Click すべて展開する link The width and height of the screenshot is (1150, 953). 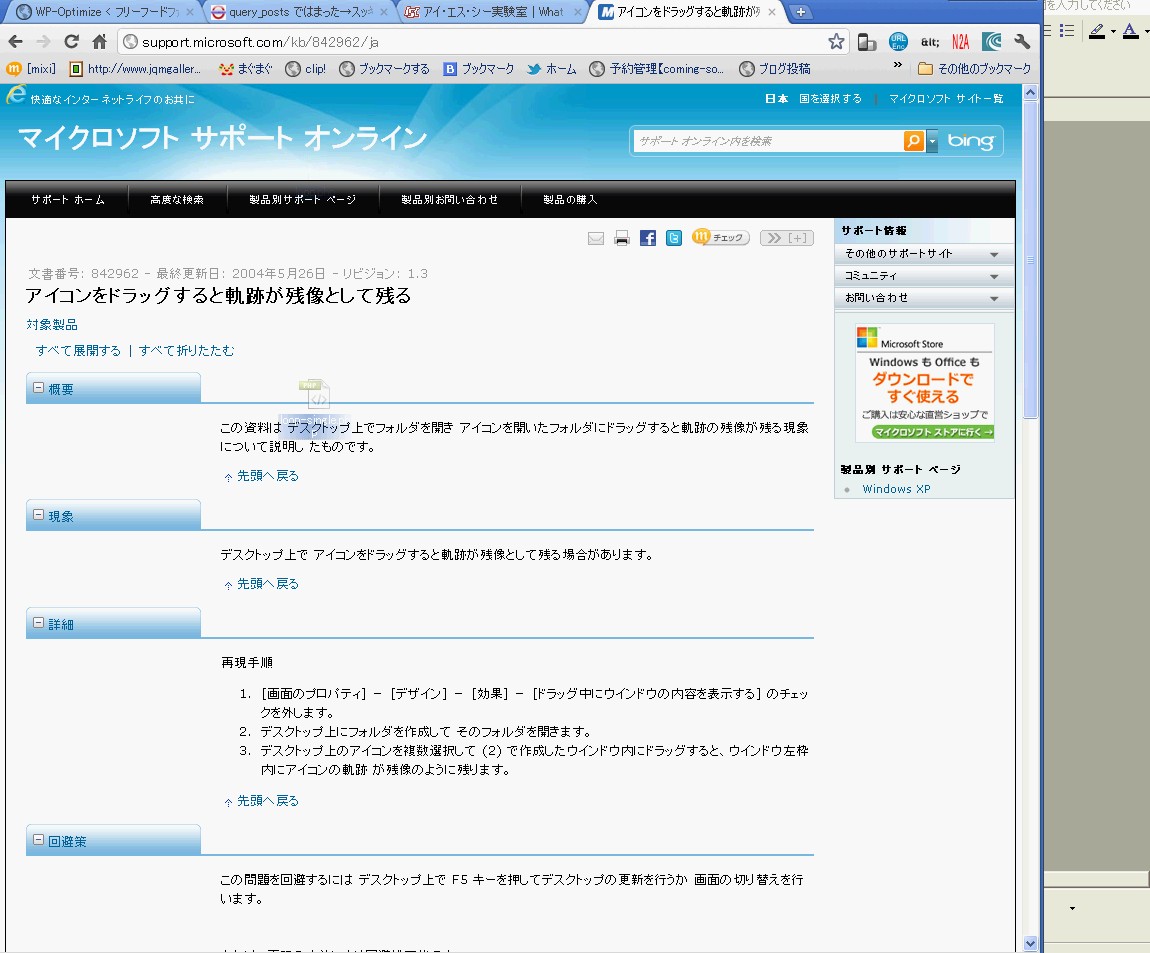(x=78, y=351)
